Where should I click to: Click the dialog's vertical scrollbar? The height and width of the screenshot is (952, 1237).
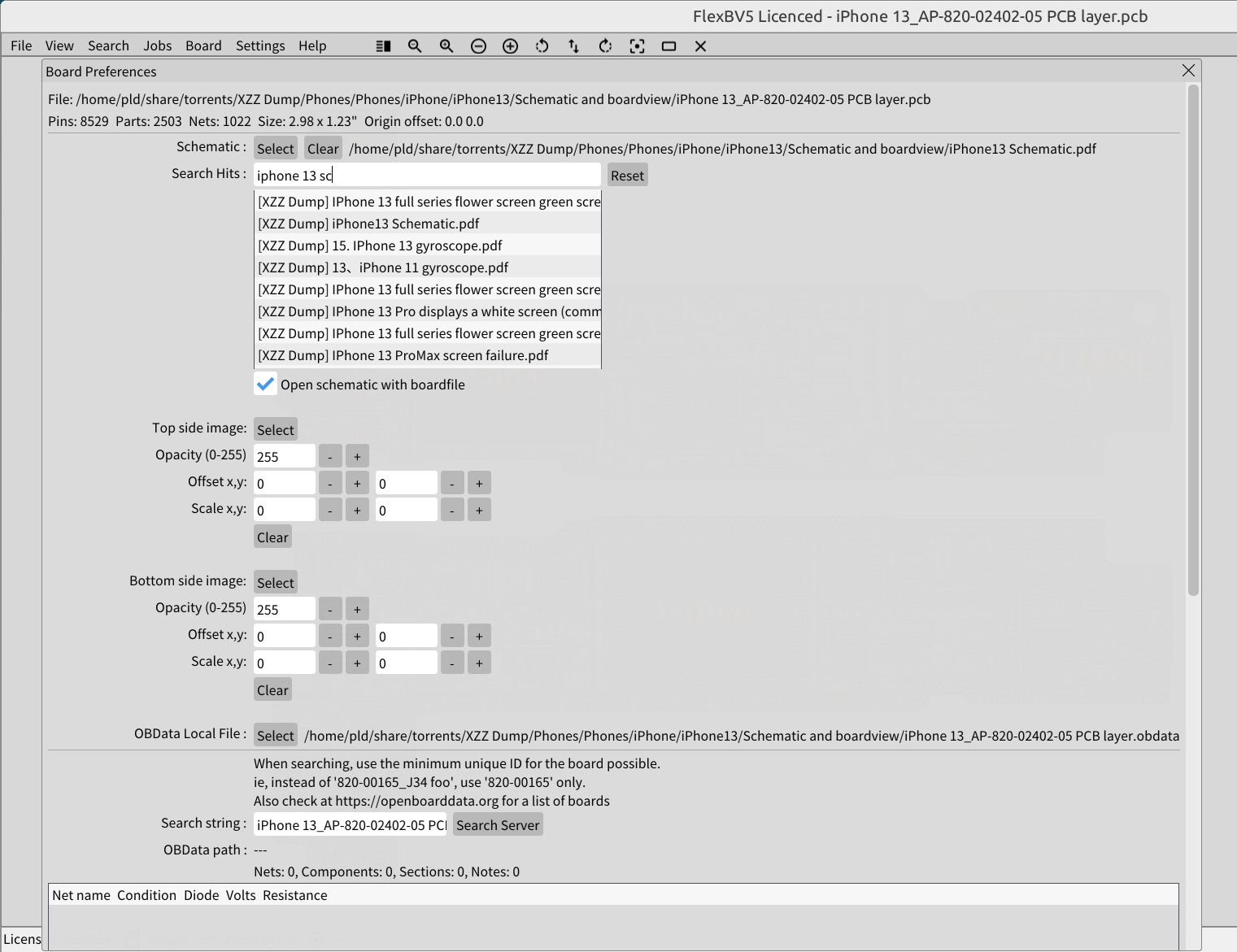1193,341
